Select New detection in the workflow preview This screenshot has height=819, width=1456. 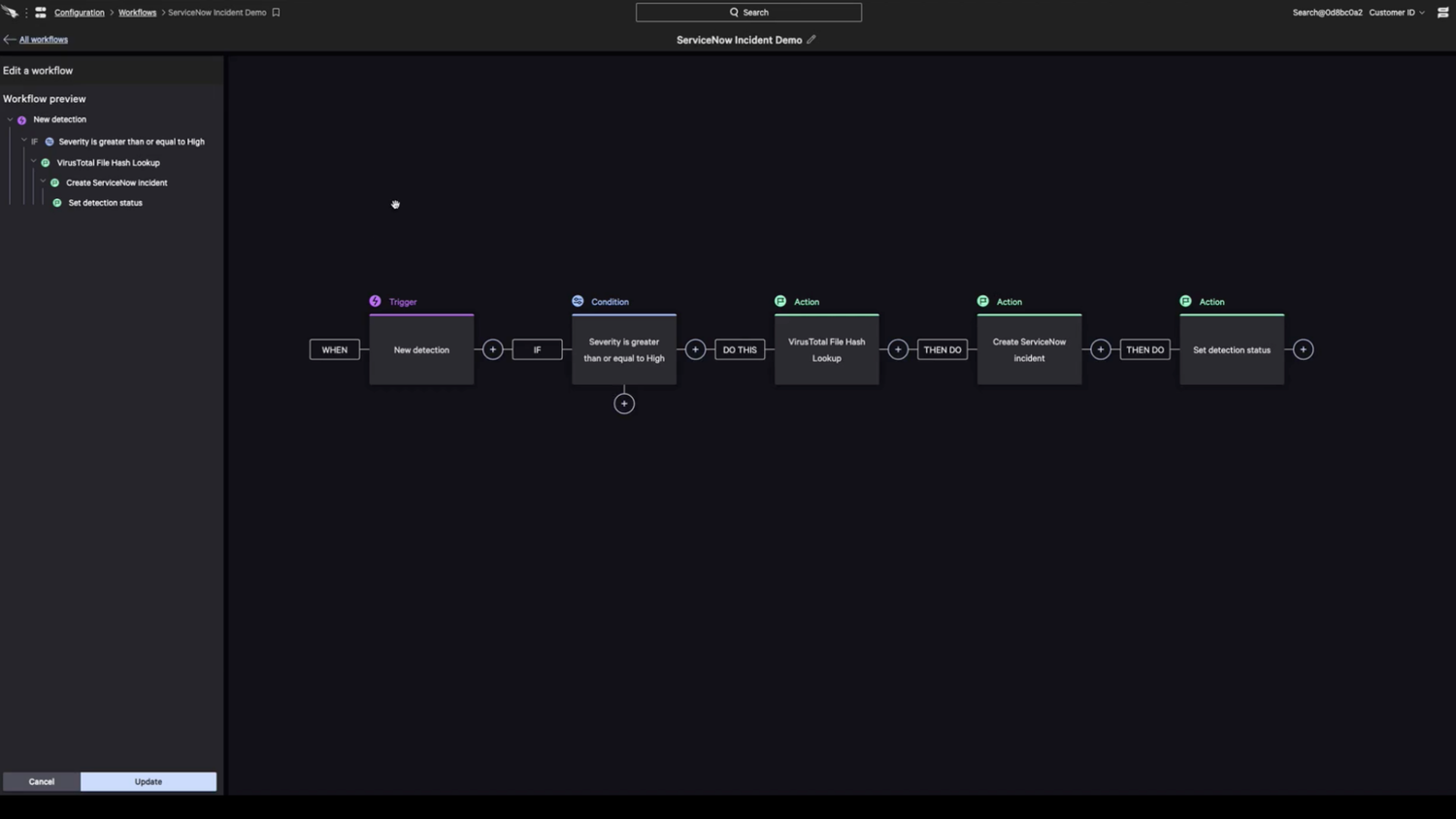(60, 119)
